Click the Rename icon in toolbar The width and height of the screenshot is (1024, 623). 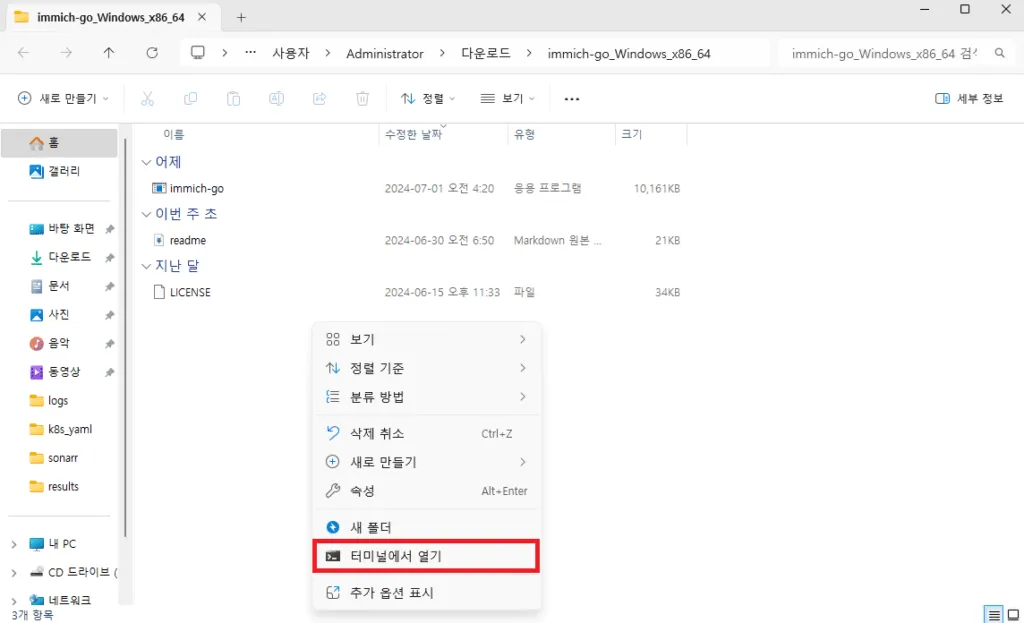tap(276, 99)
